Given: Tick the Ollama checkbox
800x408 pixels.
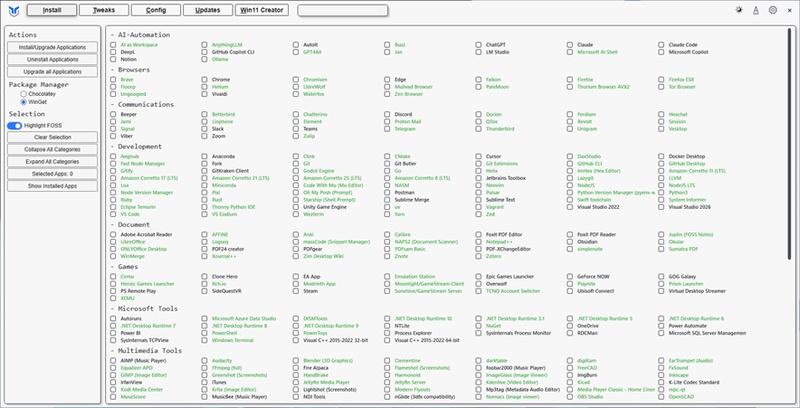Looking at the screenshot, I should pyautogui.click(x=205, y=59).
